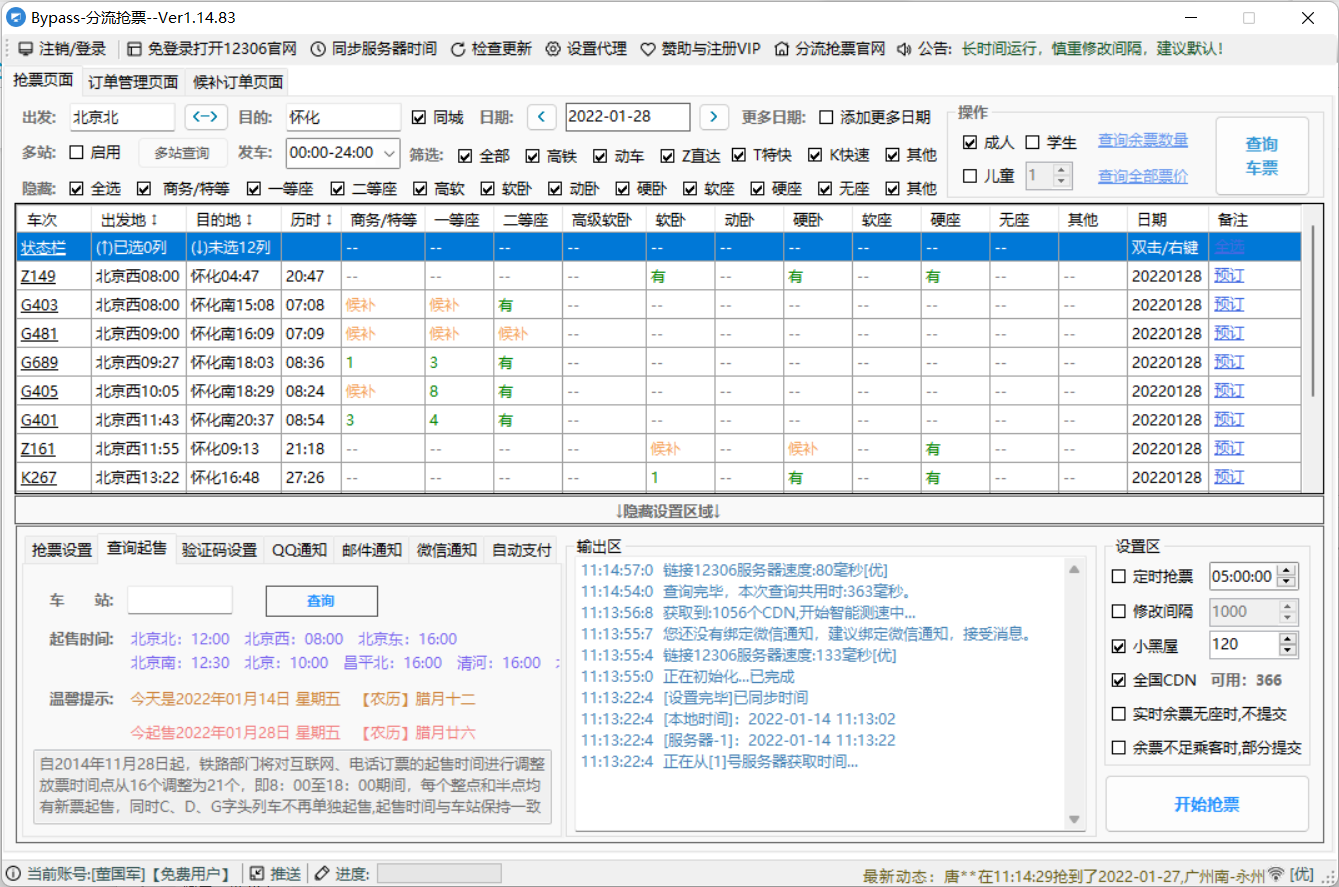
Task: Toggle 全国CDN checkbox
Action: [x=1118, y=680]
